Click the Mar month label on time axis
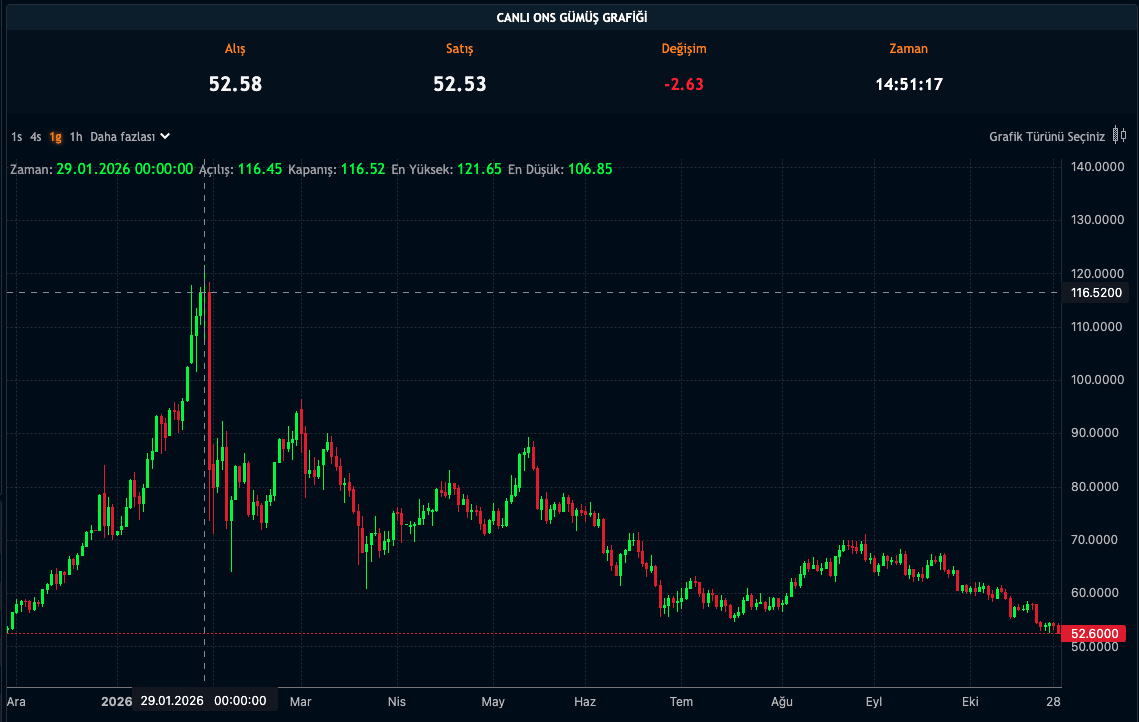This screenshot has width=1139, height=722. (x=300, y=702)
